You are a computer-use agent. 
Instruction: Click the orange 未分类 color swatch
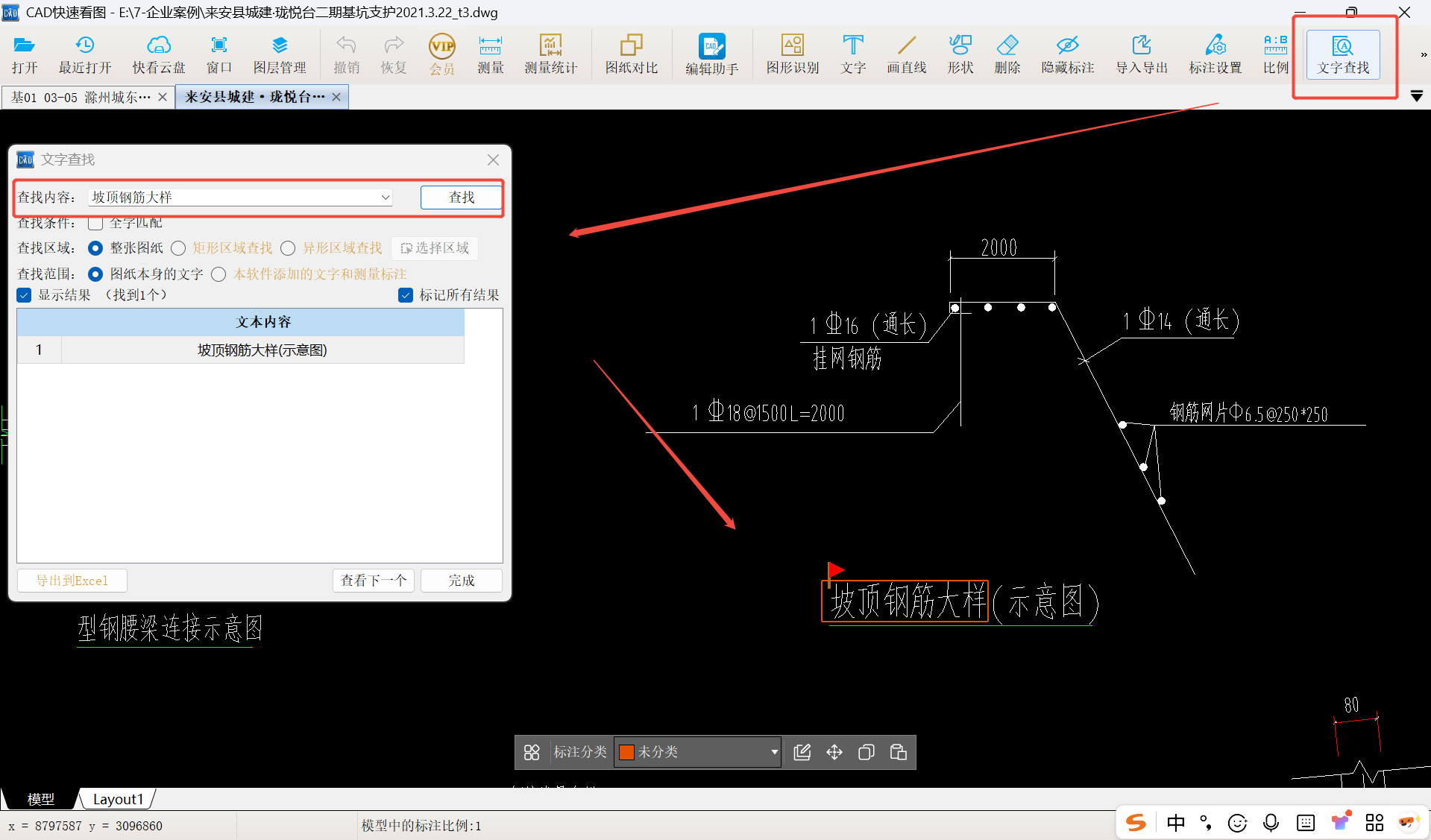coord(626,752)
